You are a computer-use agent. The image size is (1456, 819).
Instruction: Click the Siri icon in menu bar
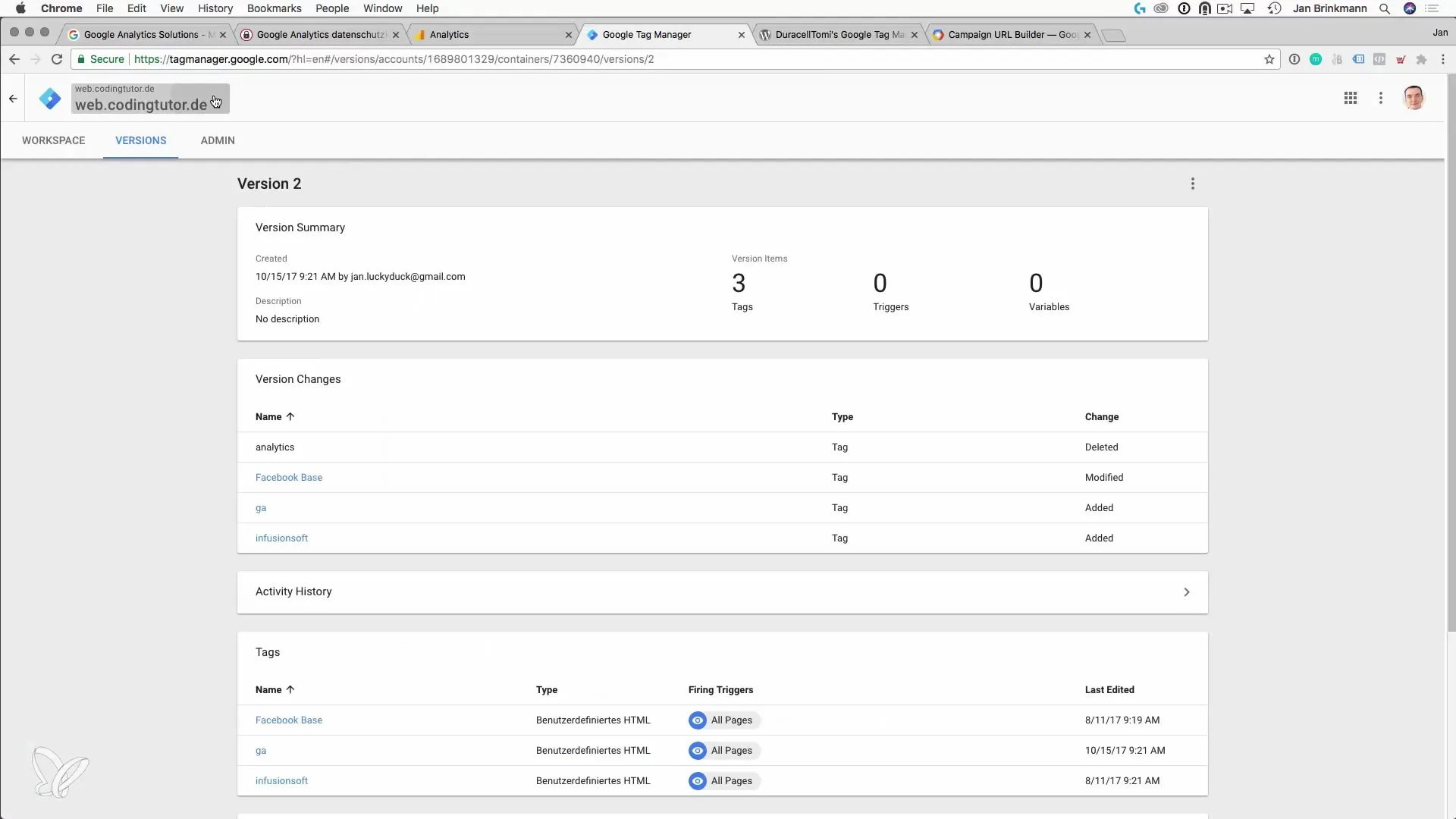click(x=1410, y=8)
